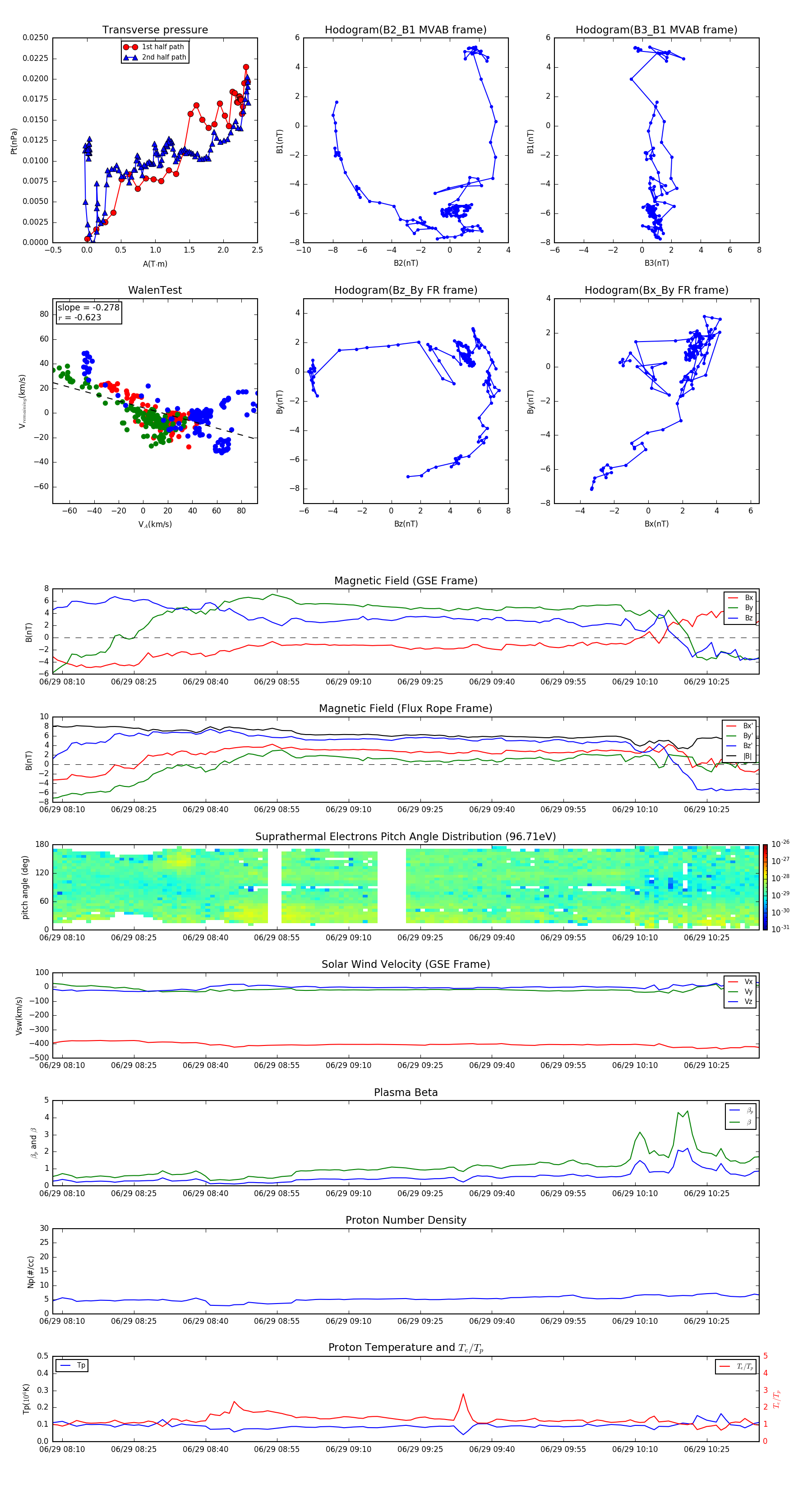Click the "Np(#/cc)" y-axis label

pyautogui.click(x=31, y=1272)
